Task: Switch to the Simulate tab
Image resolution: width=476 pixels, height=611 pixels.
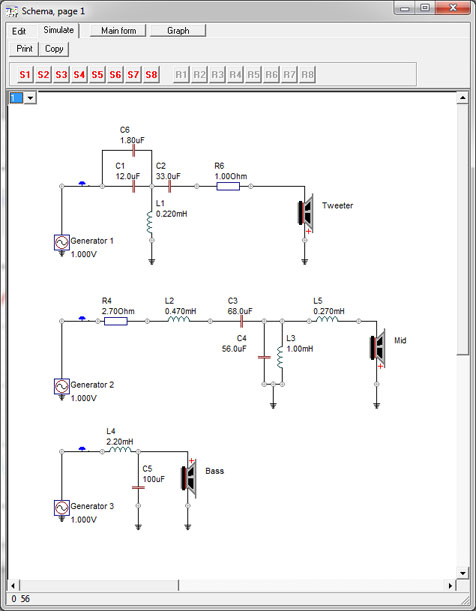Action: pyautogui.click(x=58, y=30)
